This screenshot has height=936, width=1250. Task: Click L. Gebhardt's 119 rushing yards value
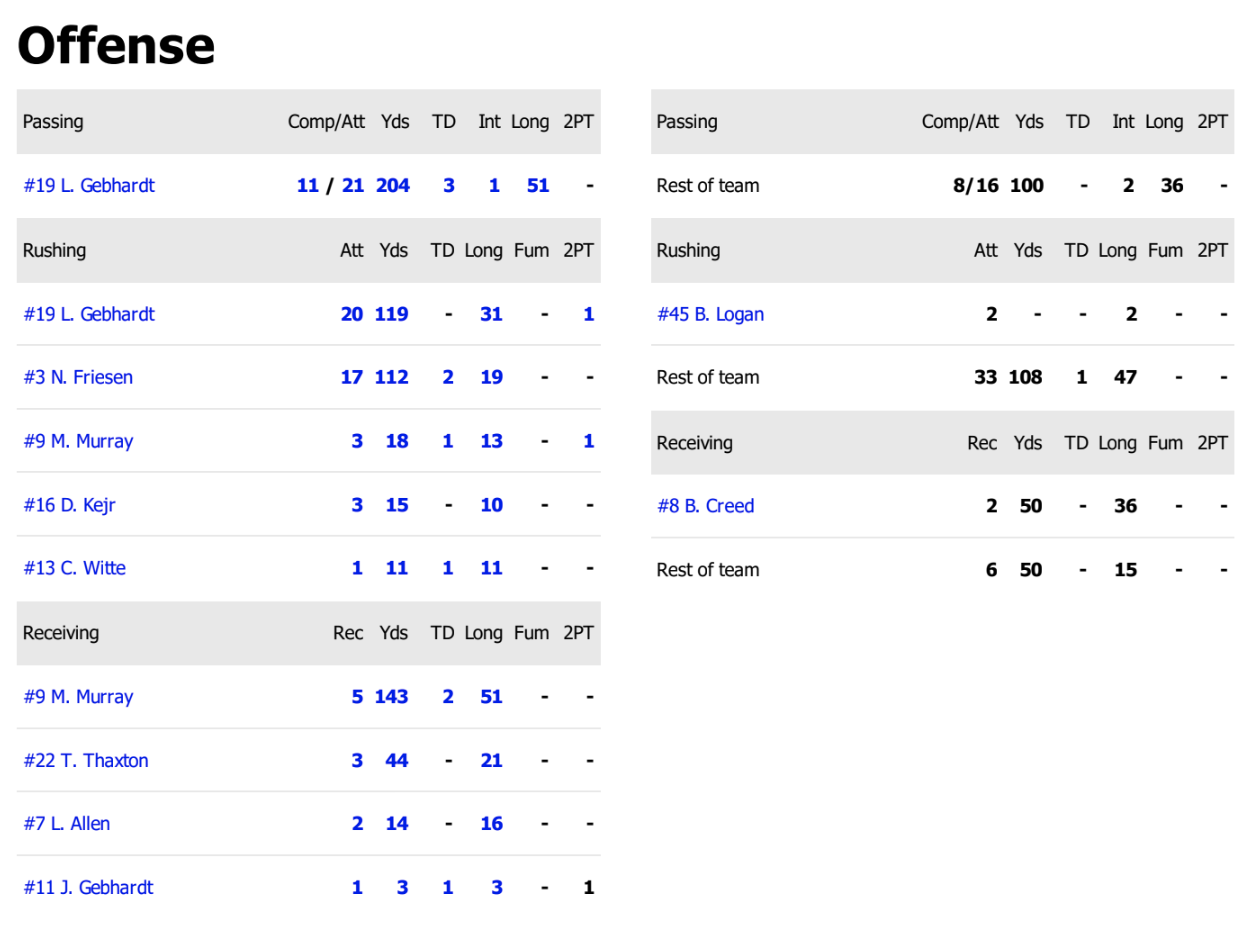coord(392,314)
